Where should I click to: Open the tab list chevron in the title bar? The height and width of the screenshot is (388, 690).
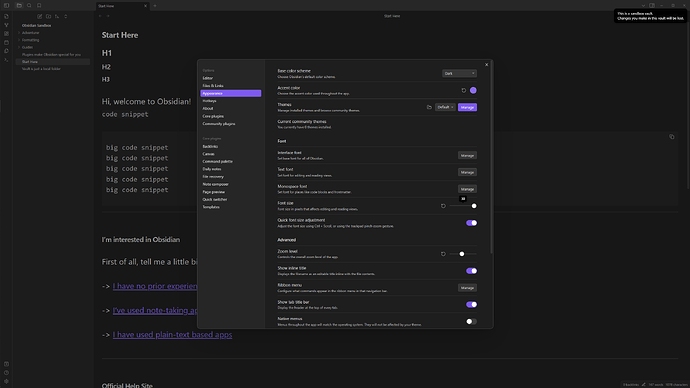tap(643, 5)
